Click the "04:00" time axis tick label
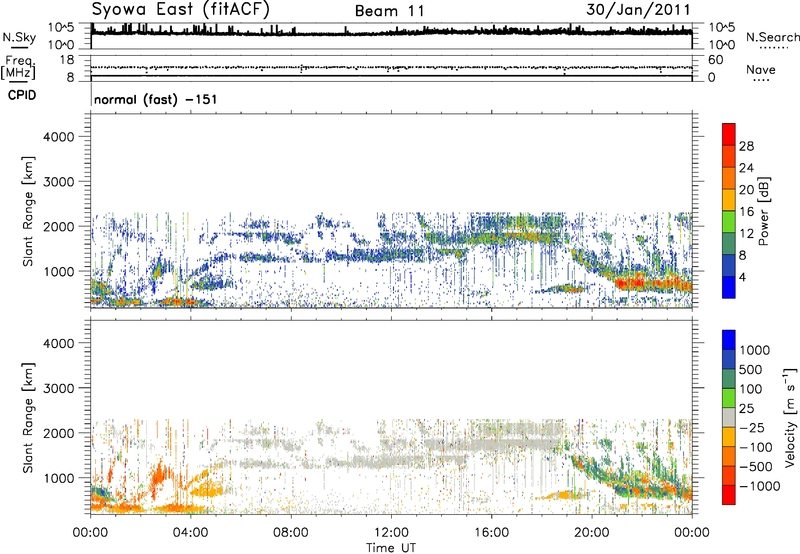 [x=190, y=533]
